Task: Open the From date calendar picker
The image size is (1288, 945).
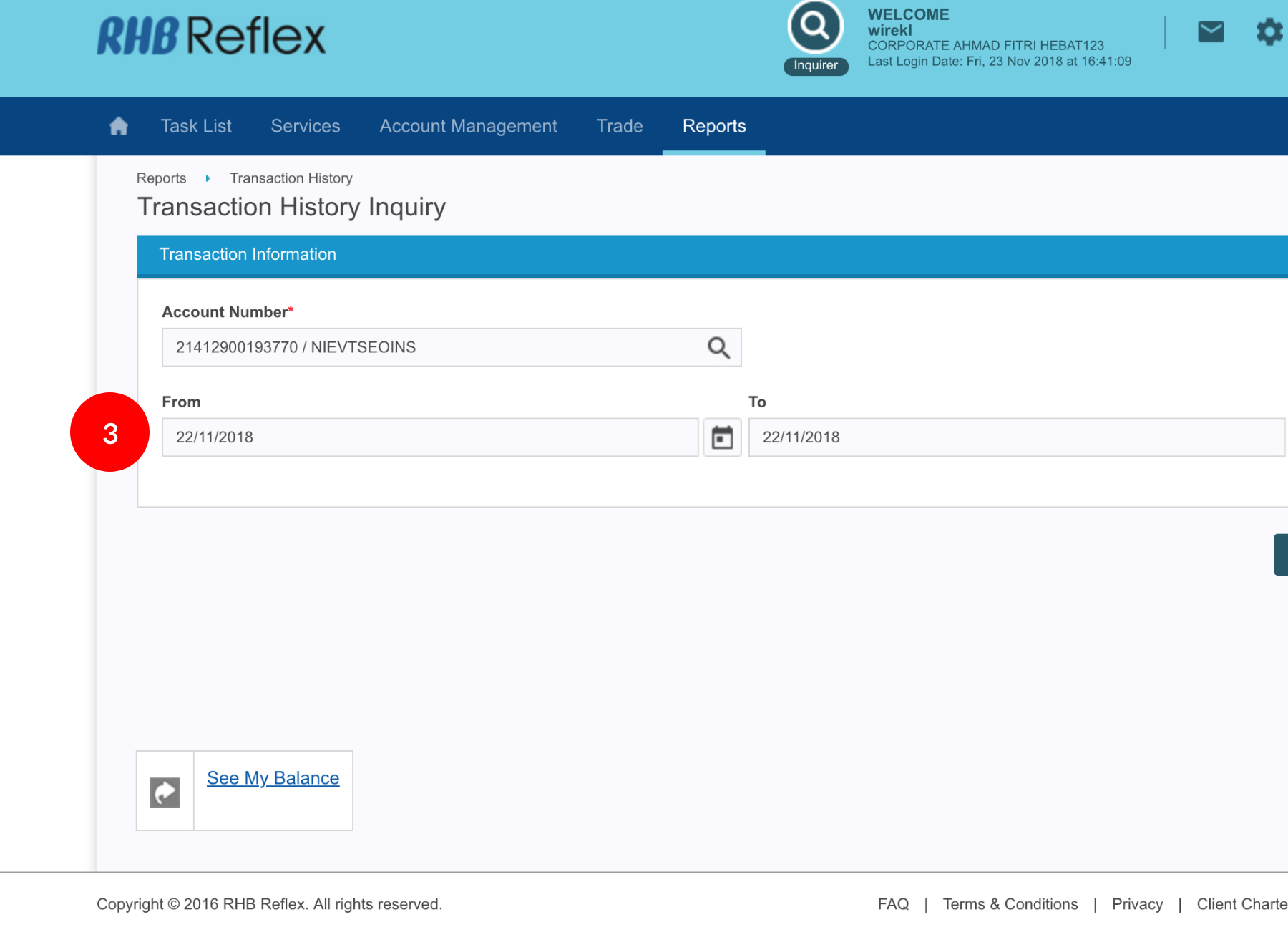Action: tap(722, 437)
